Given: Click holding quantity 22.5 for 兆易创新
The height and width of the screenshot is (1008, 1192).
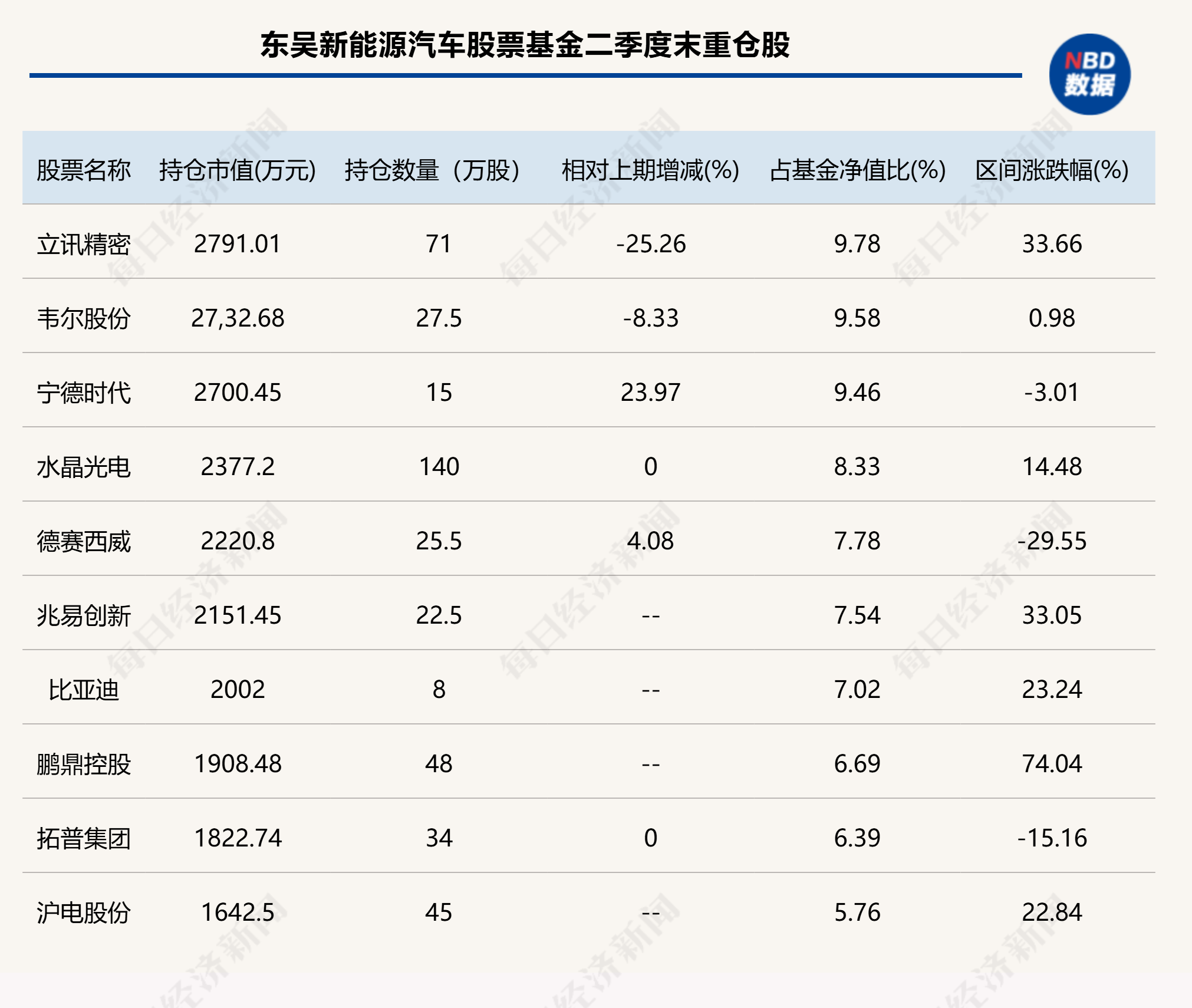Looking at the screenshot, I should (x=439, y=615).
